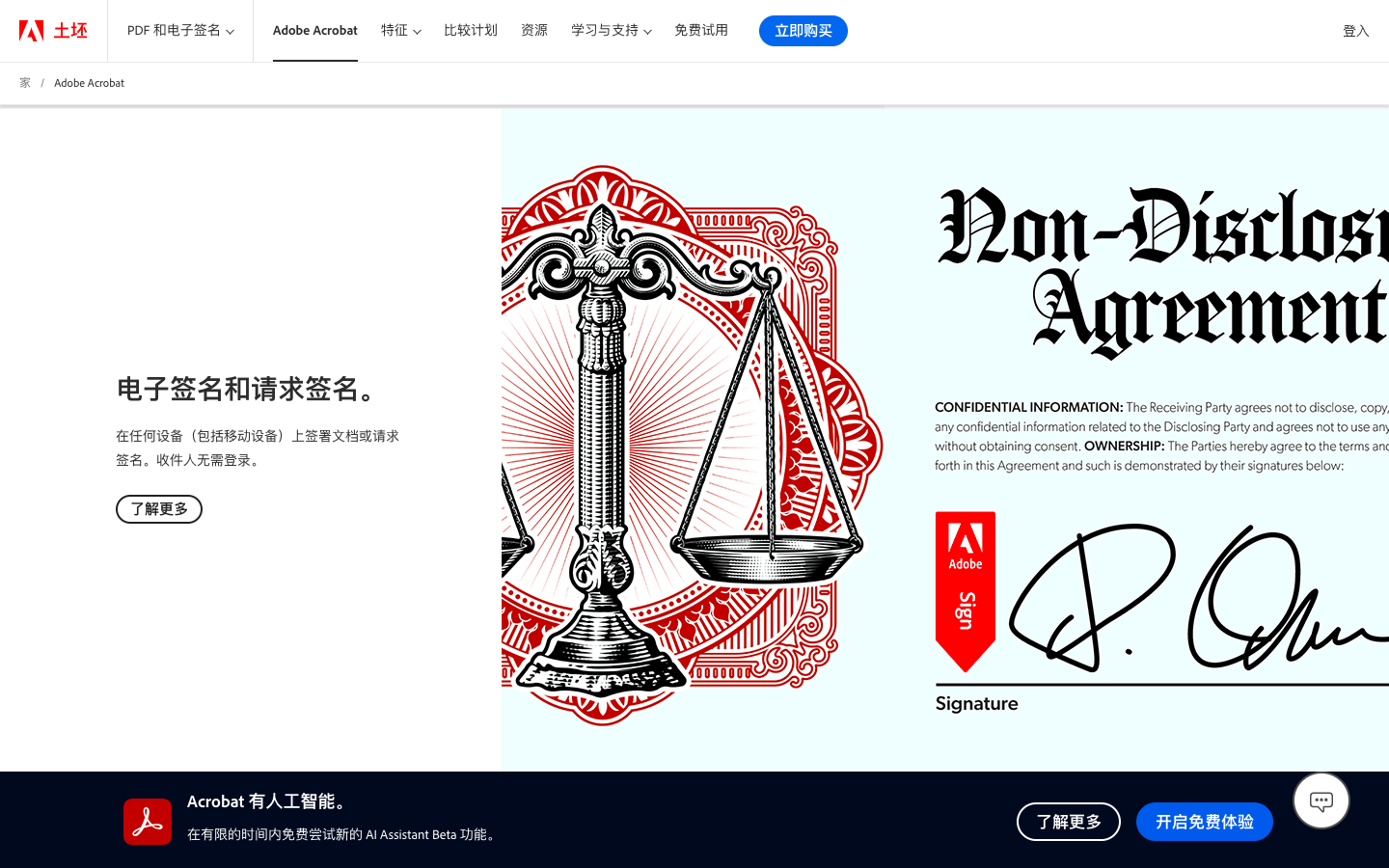Screen dimensions: 1389x868
Task: Click the 开启免费体验 button
Action: click(1205, 822)
